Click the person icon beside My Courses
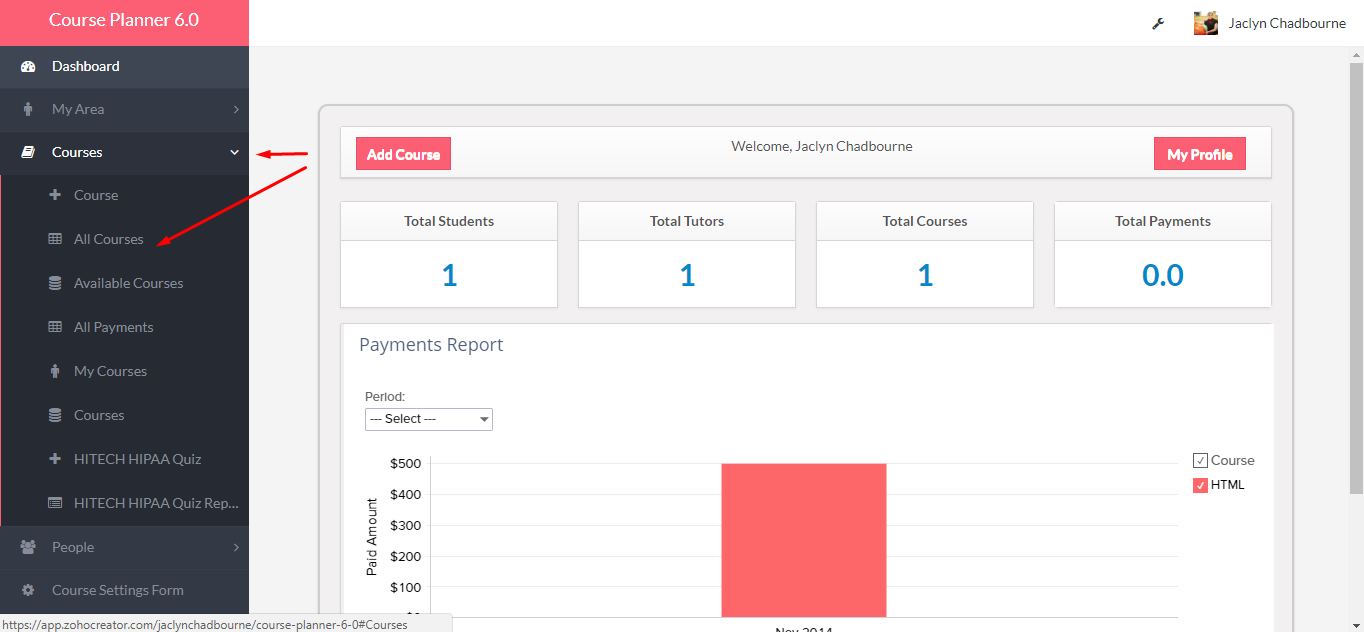This screenshot has height=632, width=1364. [55, 371]
